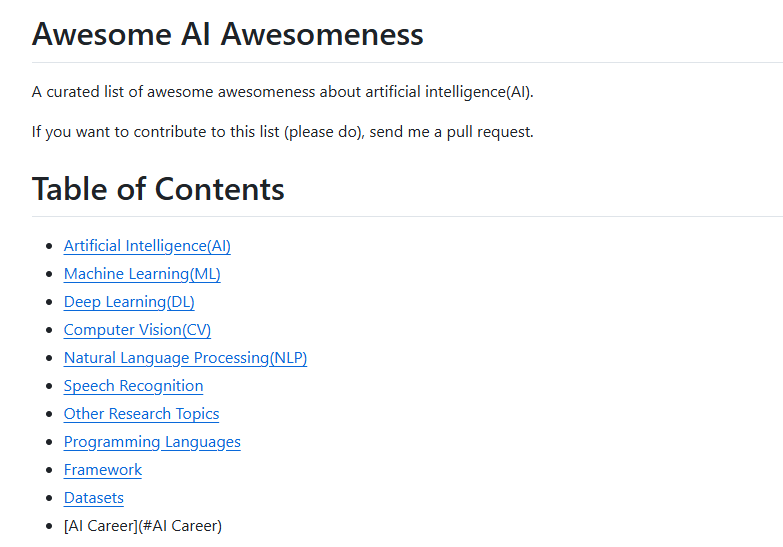Jump to Computer Vision(CV) section
The image size is (783, 547).
point(137,330)
